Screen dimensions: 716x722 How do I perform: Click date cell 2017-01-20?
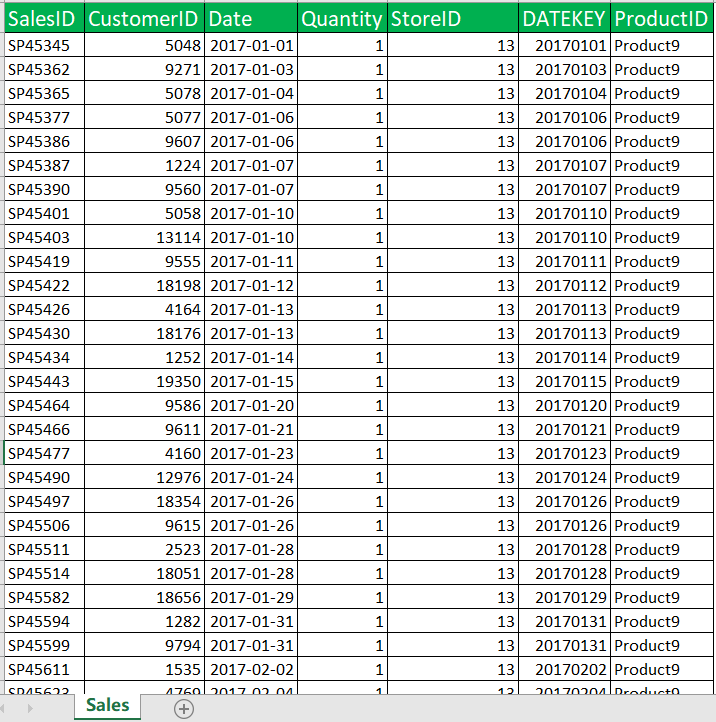click(251, 405)
